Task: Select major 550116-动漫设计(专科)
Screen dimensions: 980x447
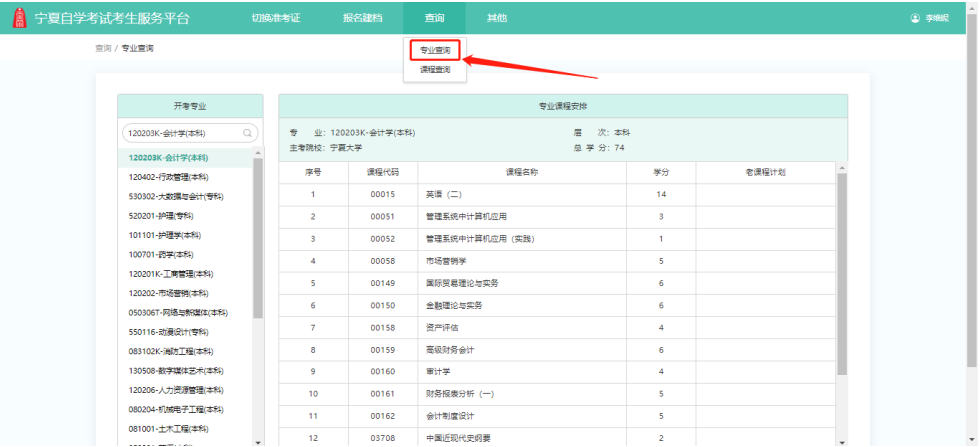Action: pyautogui.click(x=168, y=332)
